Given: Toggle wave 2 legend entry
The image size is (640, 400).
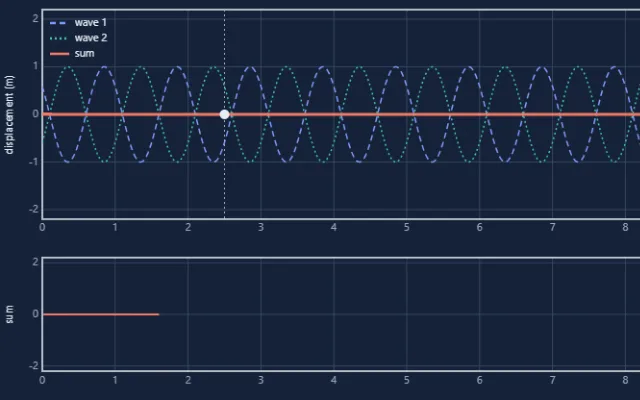Looking at the screenshot, I should coord(78,38).
